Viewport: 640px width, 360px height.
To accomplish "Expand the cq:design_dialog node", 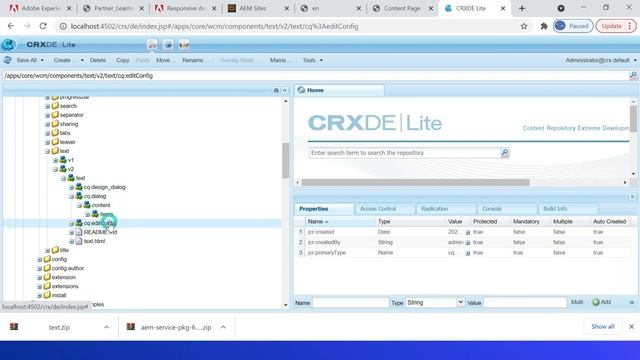I will click(x=71, y=187).
